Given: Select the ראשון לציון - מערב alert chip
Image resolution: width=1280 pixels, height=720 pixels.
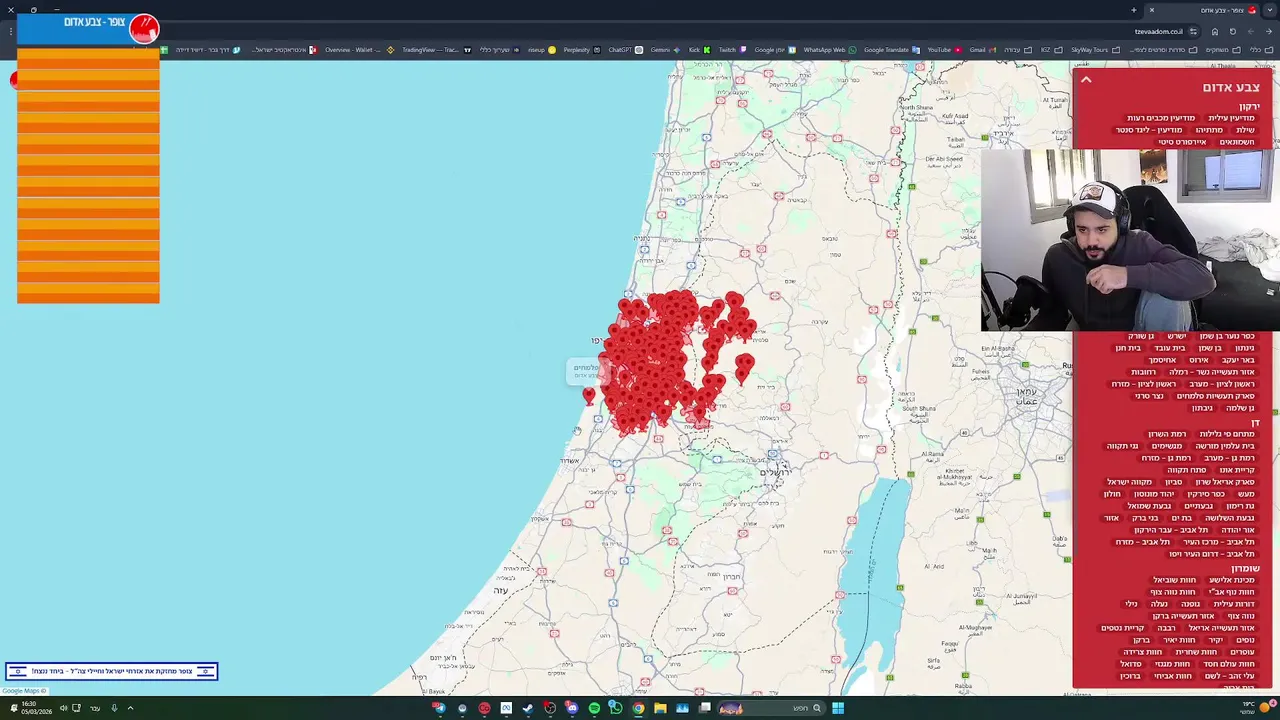Looking at the screenshot, I should point(1221,384).
